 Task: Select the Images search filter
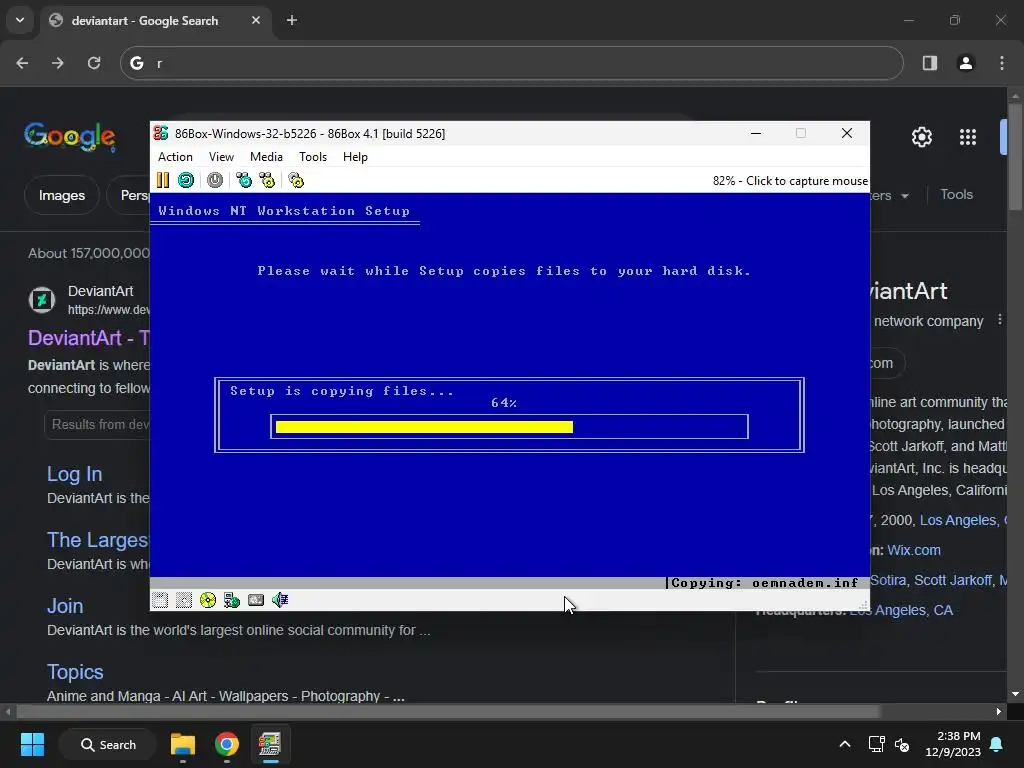tap(61, 195)
